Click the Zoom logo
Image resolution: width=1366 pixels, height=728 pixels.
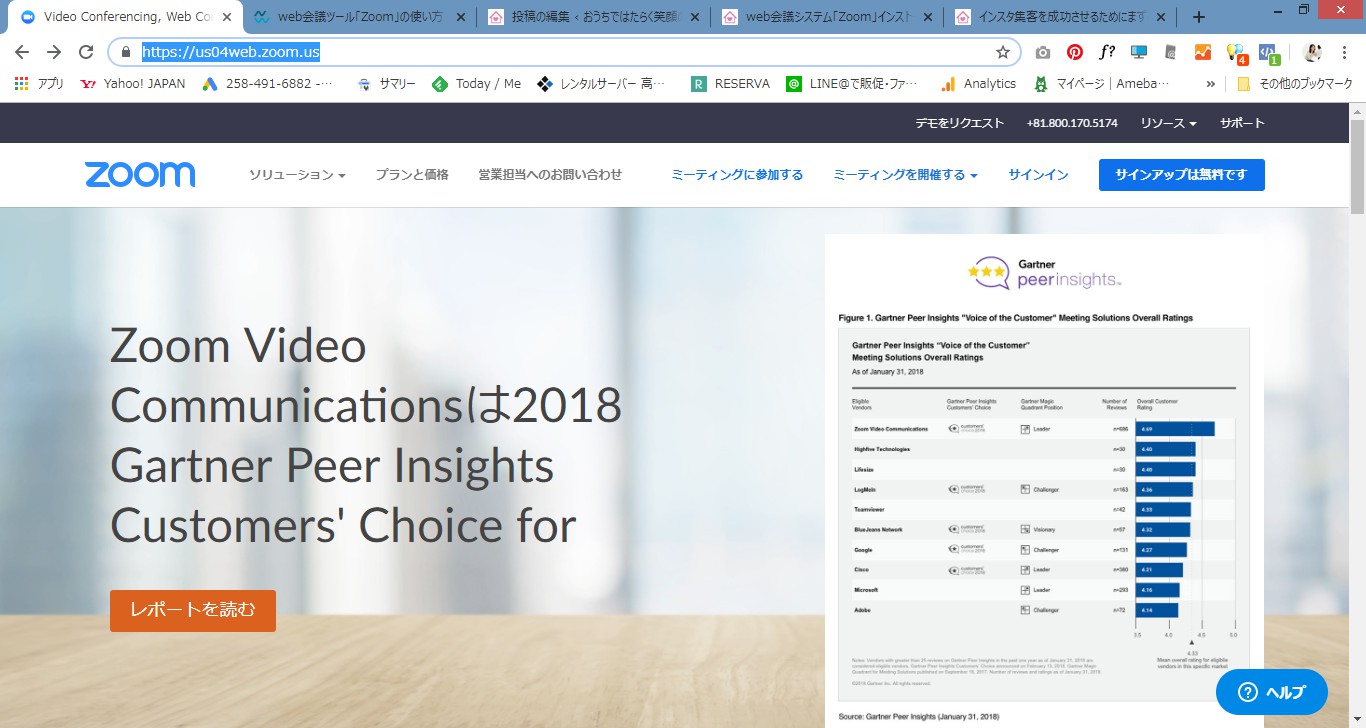140,174
